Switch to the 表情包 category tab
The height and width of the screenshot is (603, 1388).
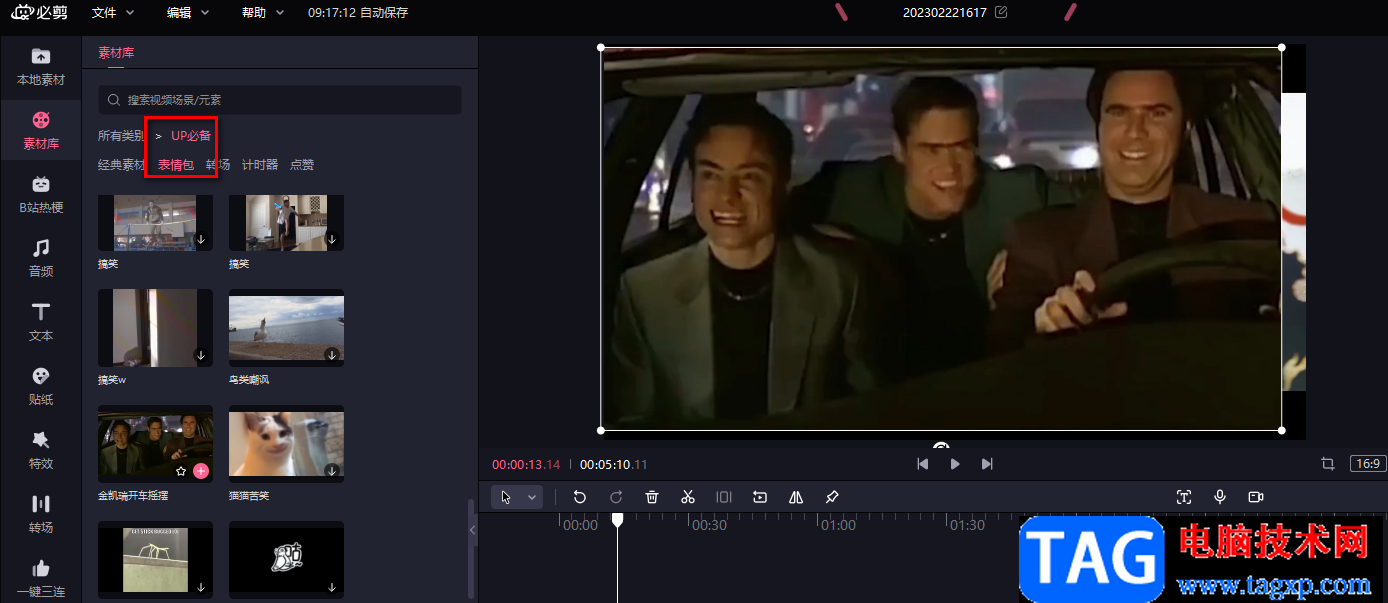(x=176, y=165)
